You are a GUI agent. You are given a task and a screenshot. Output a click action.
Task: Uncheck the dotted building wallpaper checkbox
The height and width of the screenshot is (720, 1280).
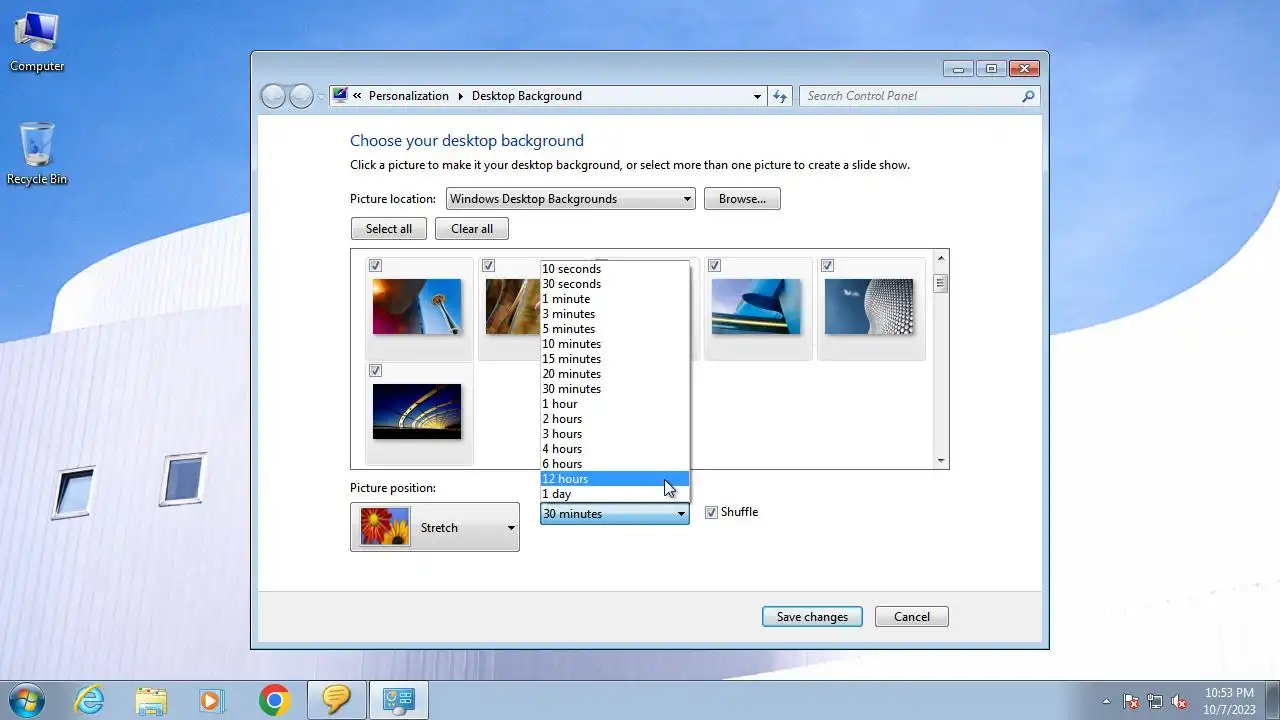pos(827,265)
